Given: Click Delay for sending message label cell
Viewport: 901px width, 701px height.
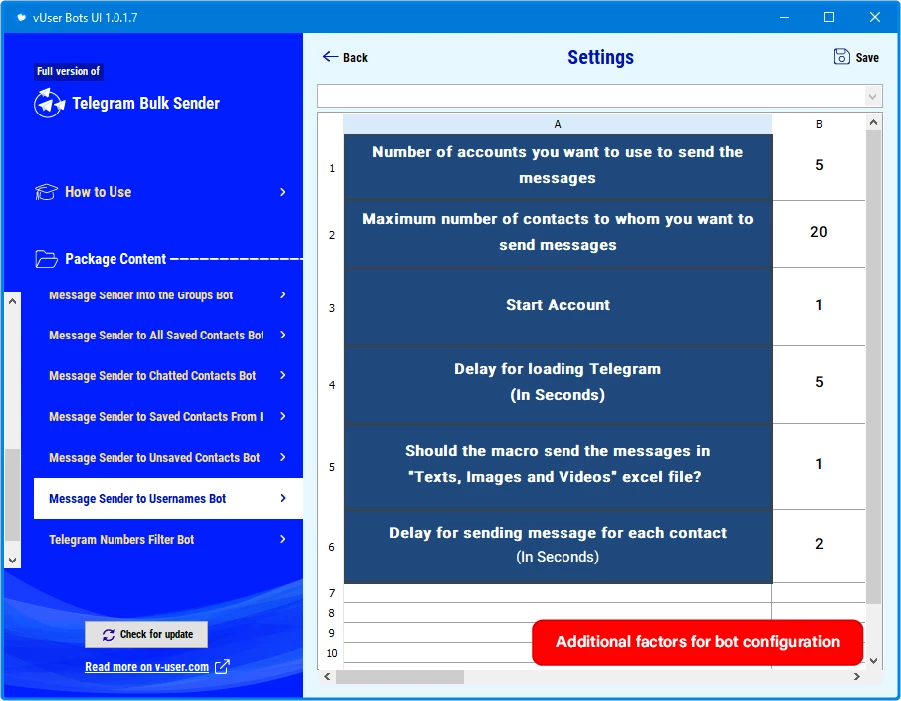Looking at the screenshot, I should [x=558, y=546].
